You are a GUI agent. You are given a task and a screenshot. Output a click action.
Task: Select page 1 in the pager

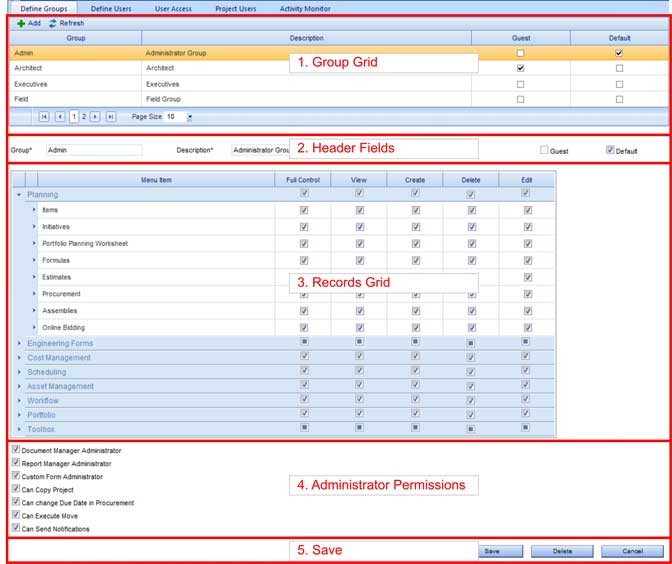click(x=74, y=117)
